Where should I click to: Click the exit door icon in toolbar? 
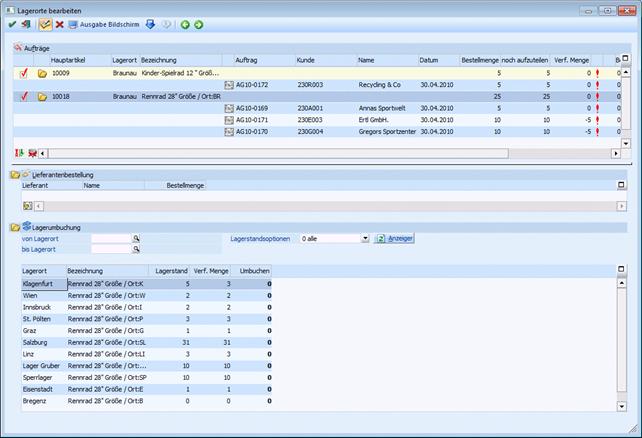tap(25, 23)
